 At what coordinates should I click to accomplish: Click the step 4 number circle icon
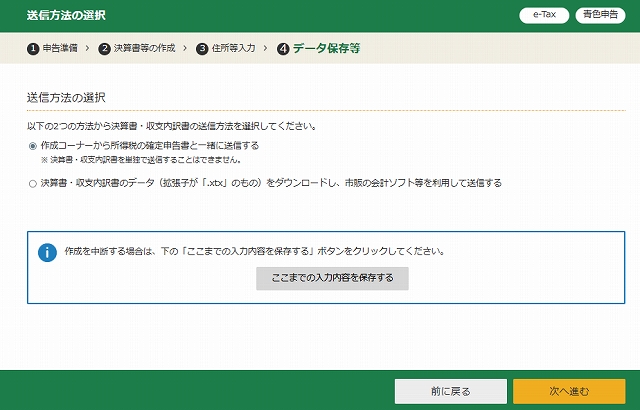(283, 48)
